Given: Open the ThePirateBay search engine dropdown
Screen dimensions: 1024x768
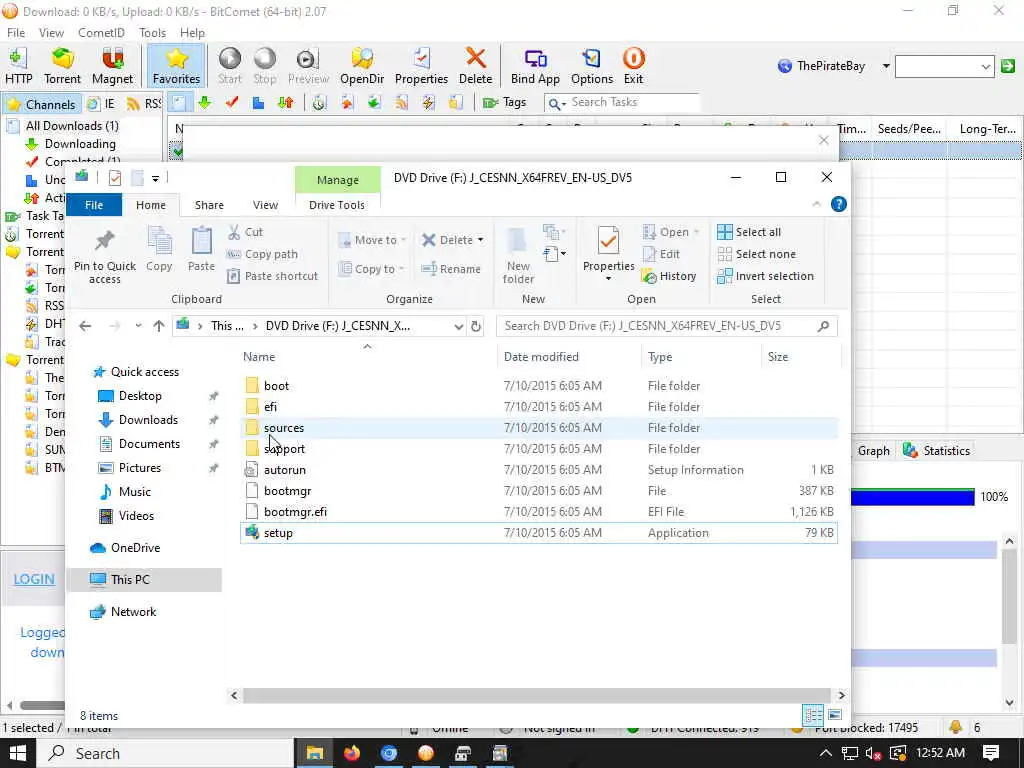Looking at the screenshot, I should click(x=886, y=66).
